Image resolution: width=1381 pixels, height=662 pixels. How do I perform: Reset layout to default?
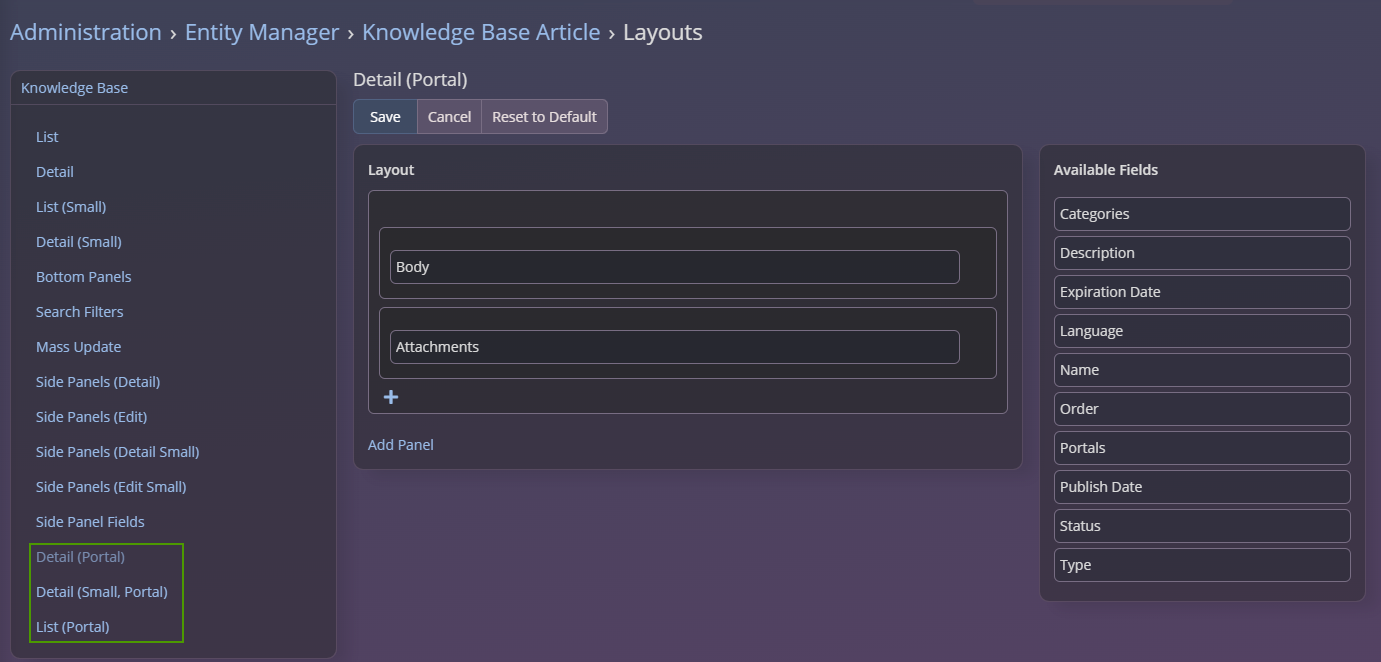(544, 117)
